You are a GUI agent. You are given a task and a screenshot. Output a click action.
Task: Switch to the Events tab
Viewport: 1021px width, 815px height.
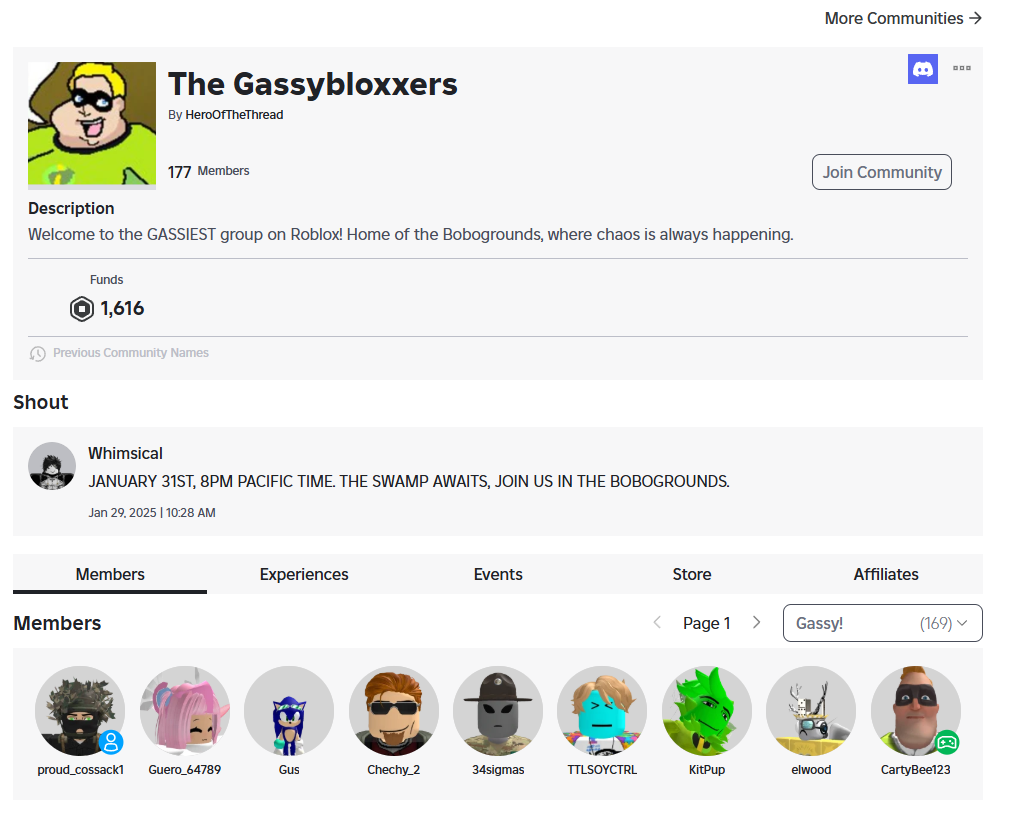498,574
